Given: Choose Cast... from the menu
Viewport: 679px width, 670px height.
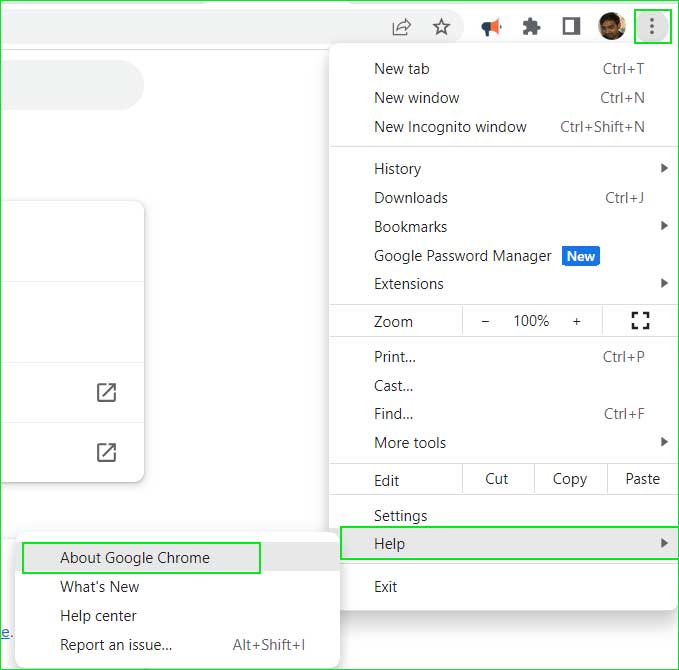Looking at the screenshot, I should (x=504, y=385).
